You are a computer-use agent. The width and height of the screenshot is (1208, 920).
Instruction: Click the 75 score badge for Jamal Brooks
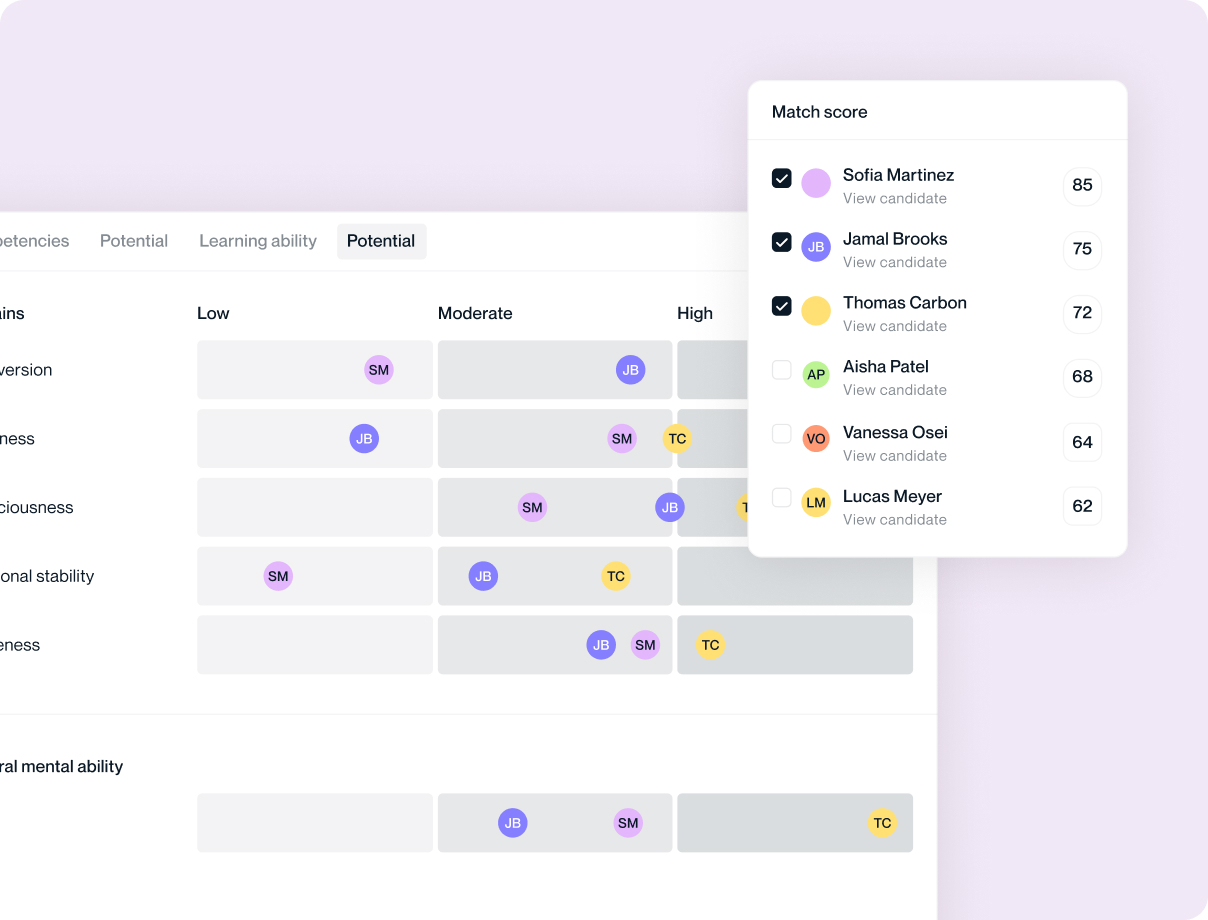(x=1082, y=249)
